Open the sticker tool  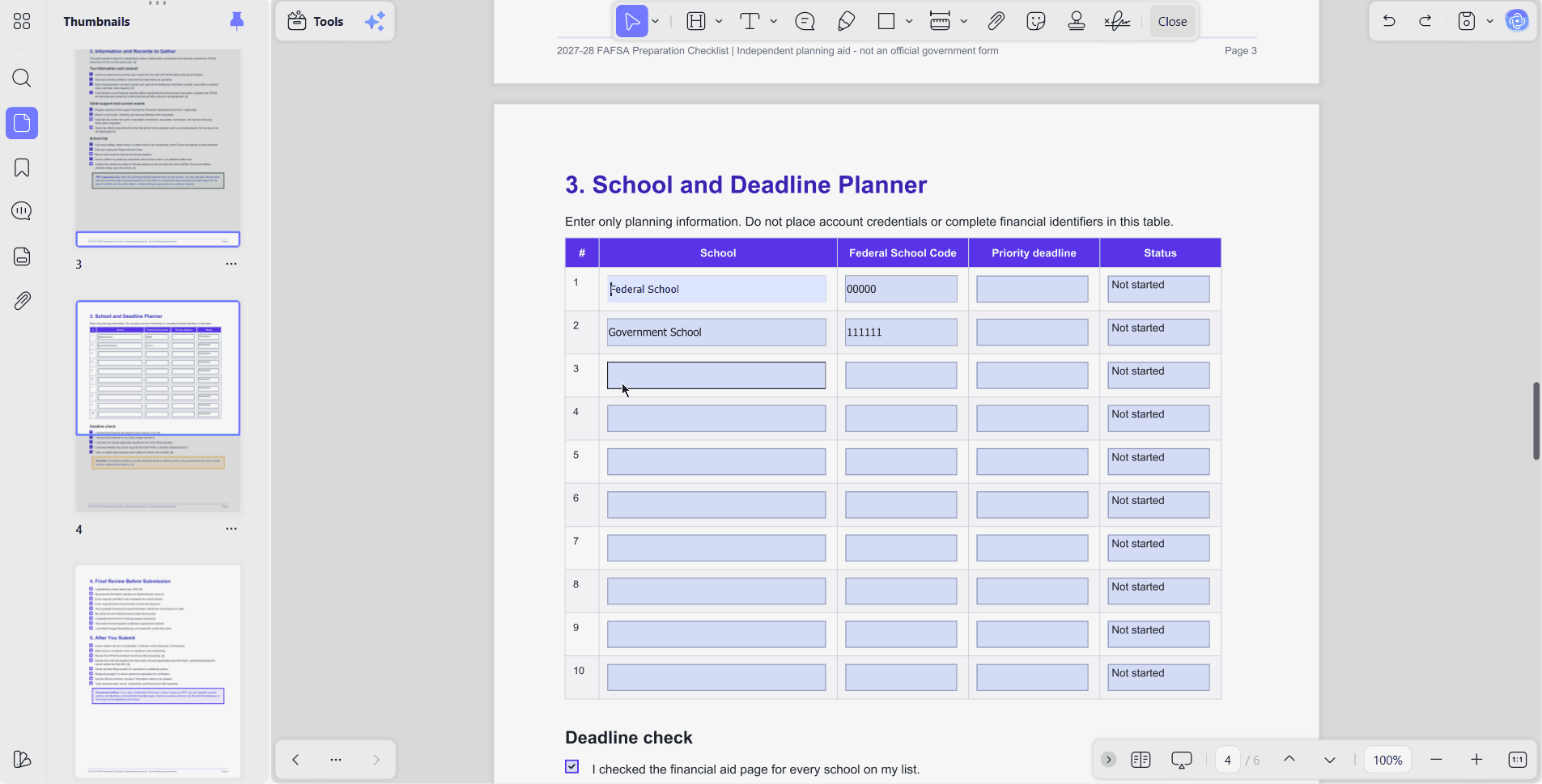[1036, 21]
